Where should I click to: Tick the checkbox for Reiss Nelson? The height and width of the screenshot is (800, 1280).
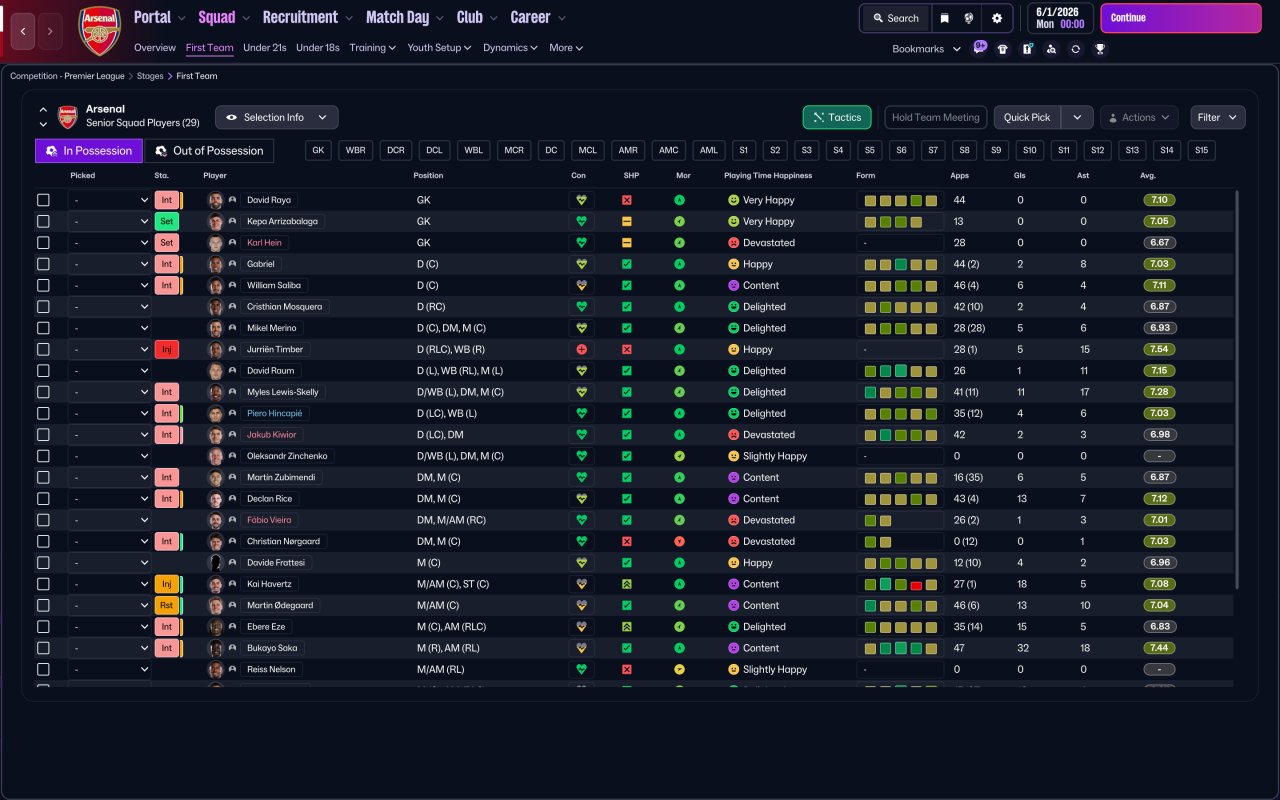click(43, 670)
